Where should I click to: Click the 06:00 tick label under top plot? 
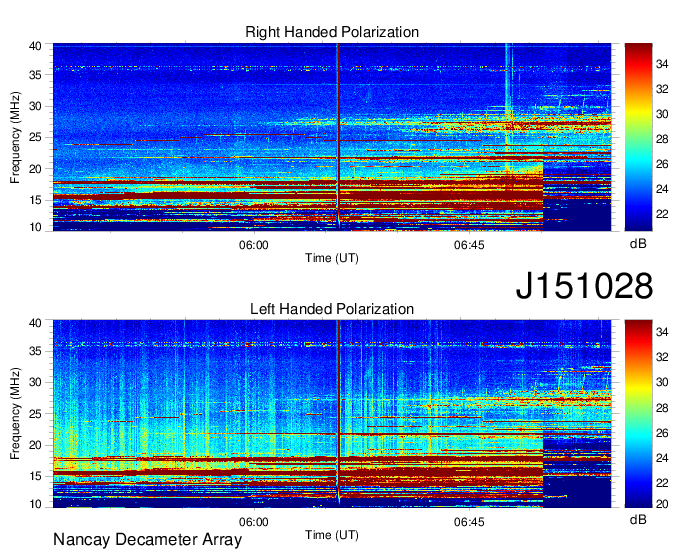coord(254,245)
